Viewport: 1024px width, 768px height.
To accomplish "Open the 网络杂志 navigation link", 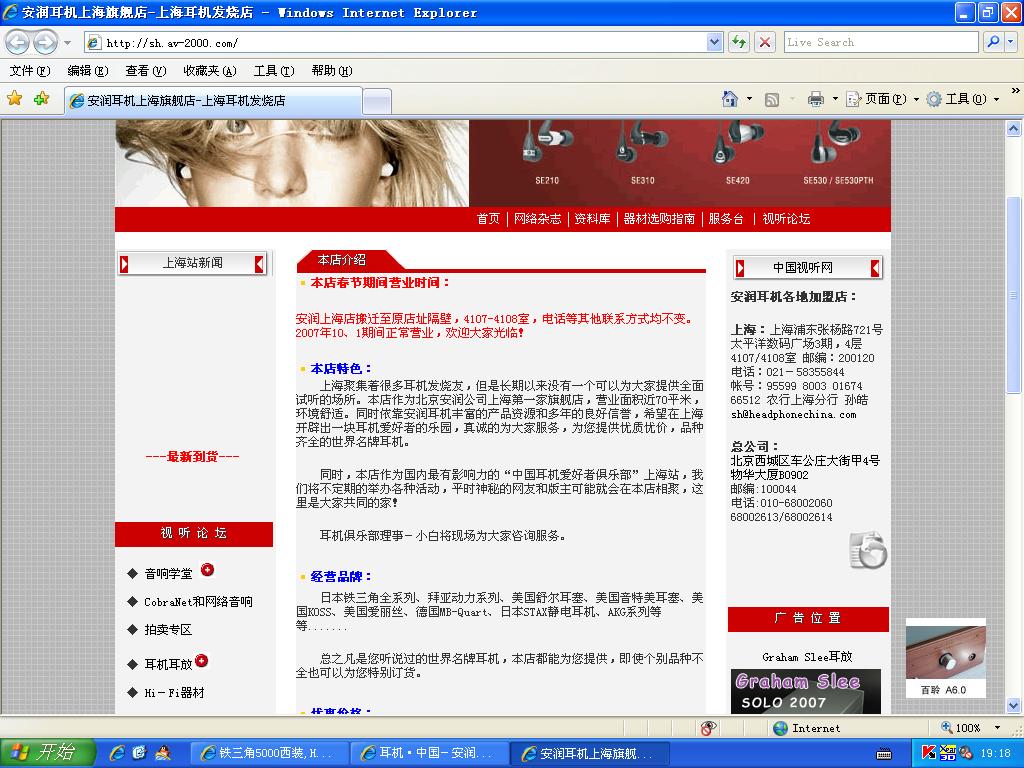I will point(537,219).
